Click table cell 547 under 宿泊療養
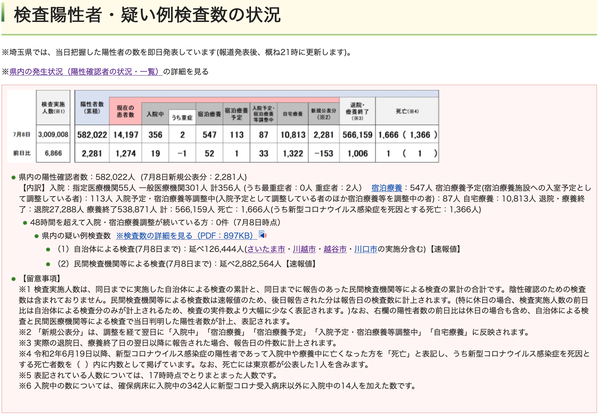The image size is (600, 416). coord(209,135)
